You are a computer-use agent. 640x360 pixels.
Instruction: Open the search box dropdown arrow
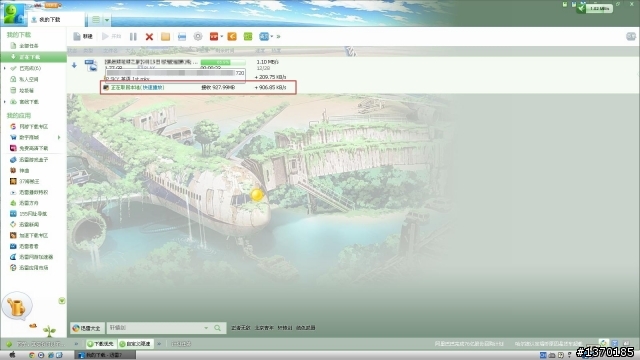(x=206, y=328)
